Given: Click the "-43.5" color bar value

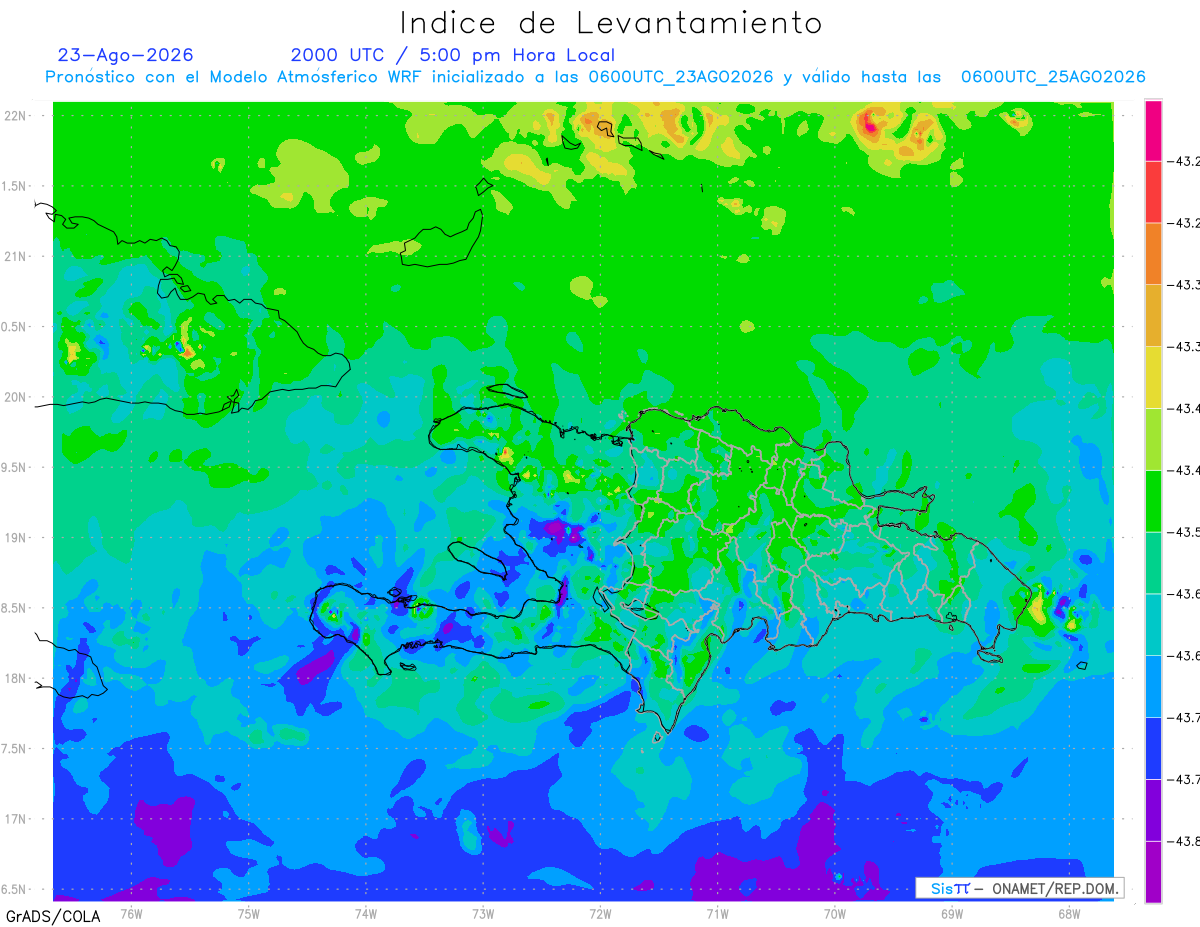Looking at the screenshot, I should pyautogui.click(x=1186, y=531).
